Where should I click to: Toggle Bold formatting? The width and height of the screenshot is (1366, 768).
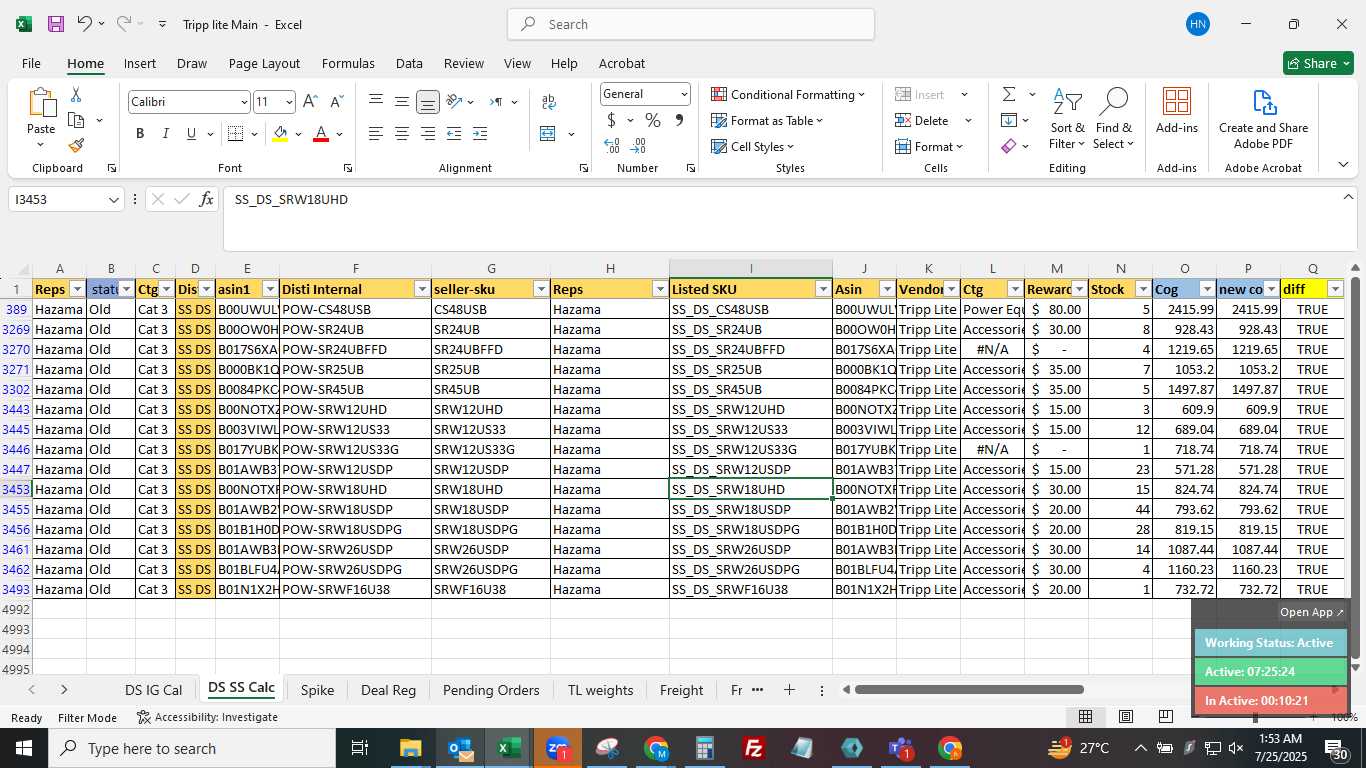(140, 134)
